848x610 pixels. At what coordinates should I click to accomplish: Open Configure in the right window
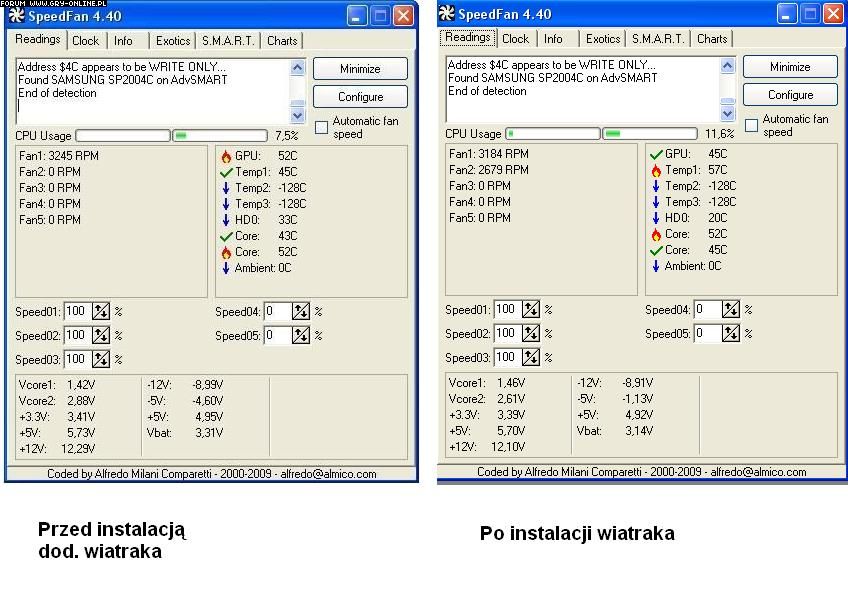pos(790,95)
